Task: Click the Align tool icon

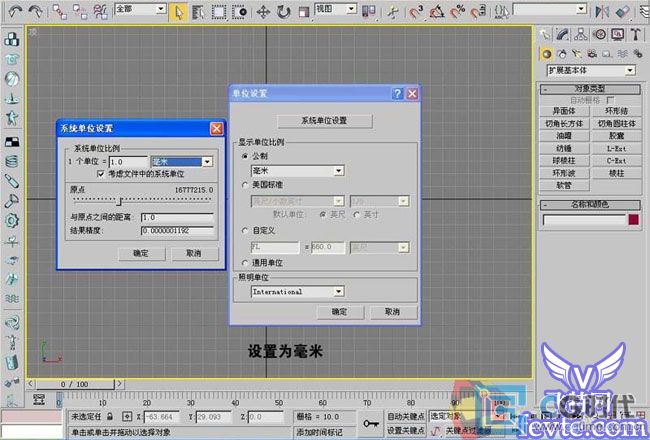Action: 623,12
